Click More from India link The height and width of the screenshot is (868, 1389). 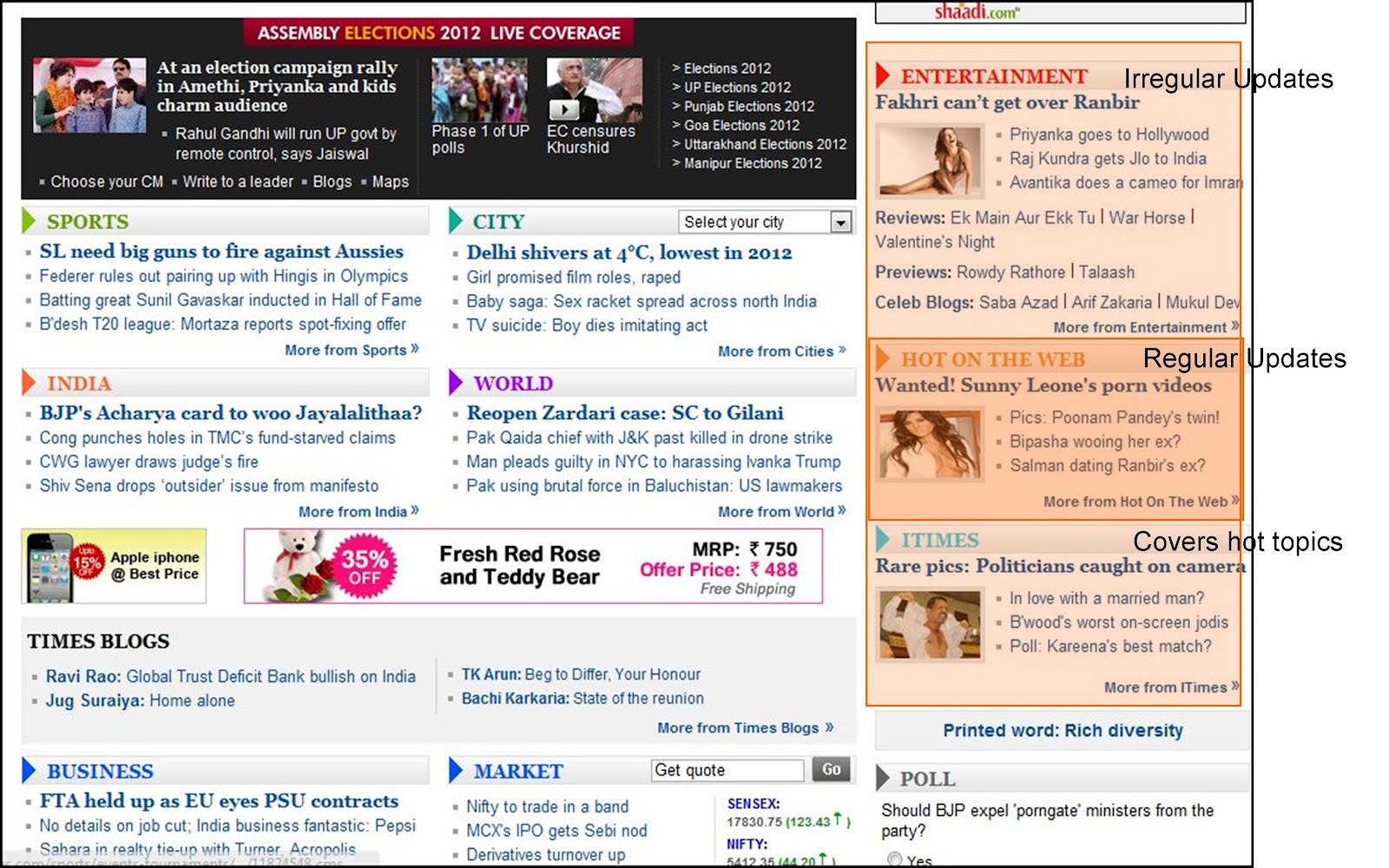coord(359,511)
